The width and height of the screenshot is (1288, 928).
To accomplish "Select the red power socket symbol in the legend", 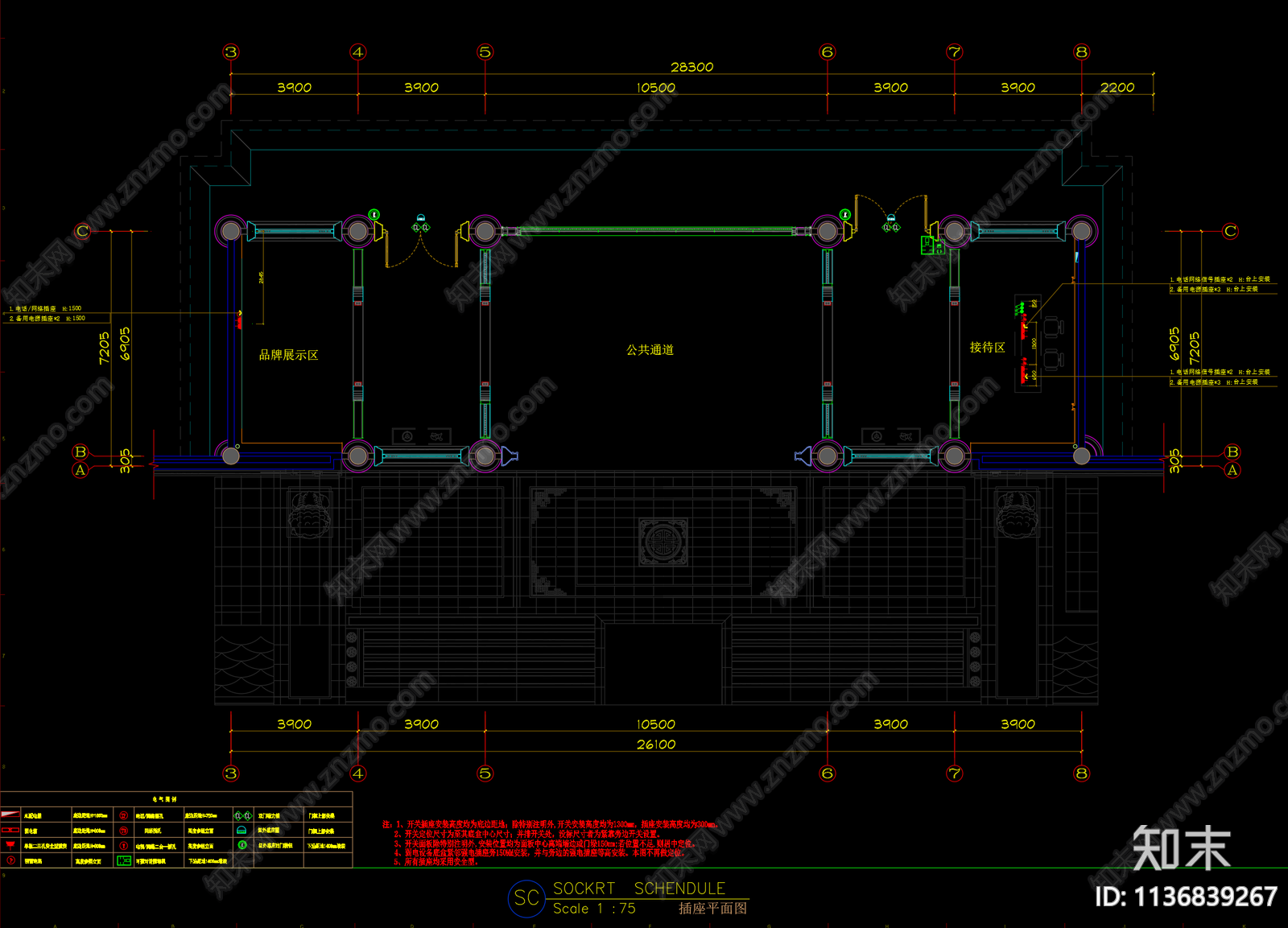I will tap(10, 845).
